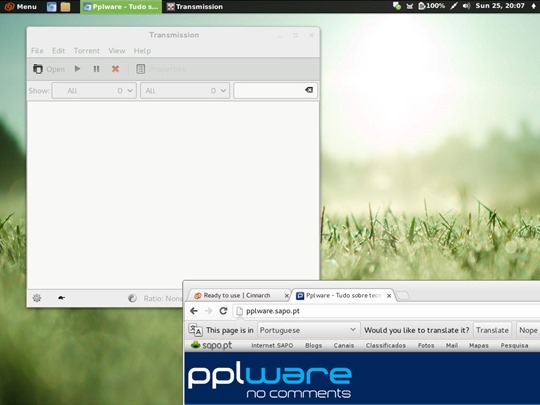Minimize the Transmission window

280,36
